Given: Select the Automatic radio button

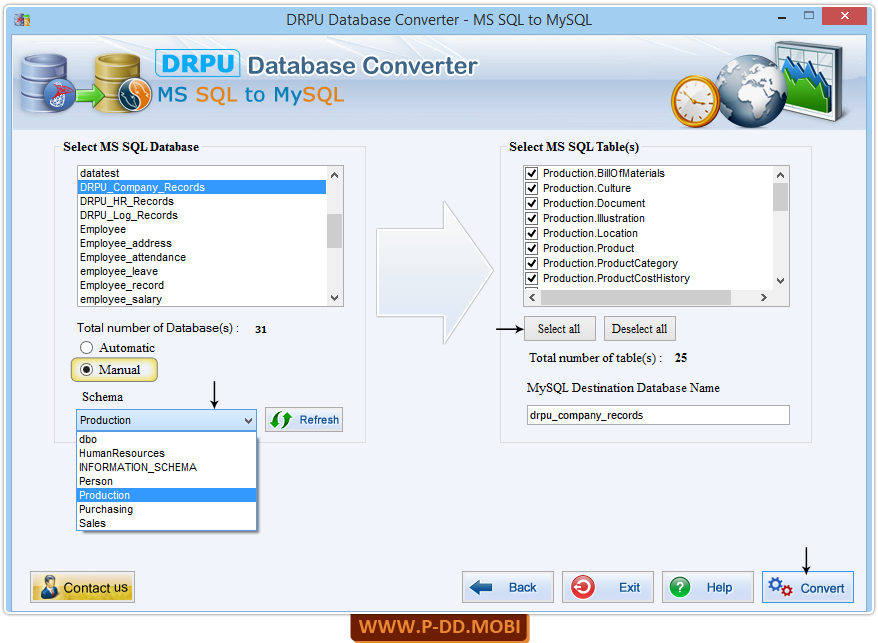Looking at the screenshot, I should [86, 348].
